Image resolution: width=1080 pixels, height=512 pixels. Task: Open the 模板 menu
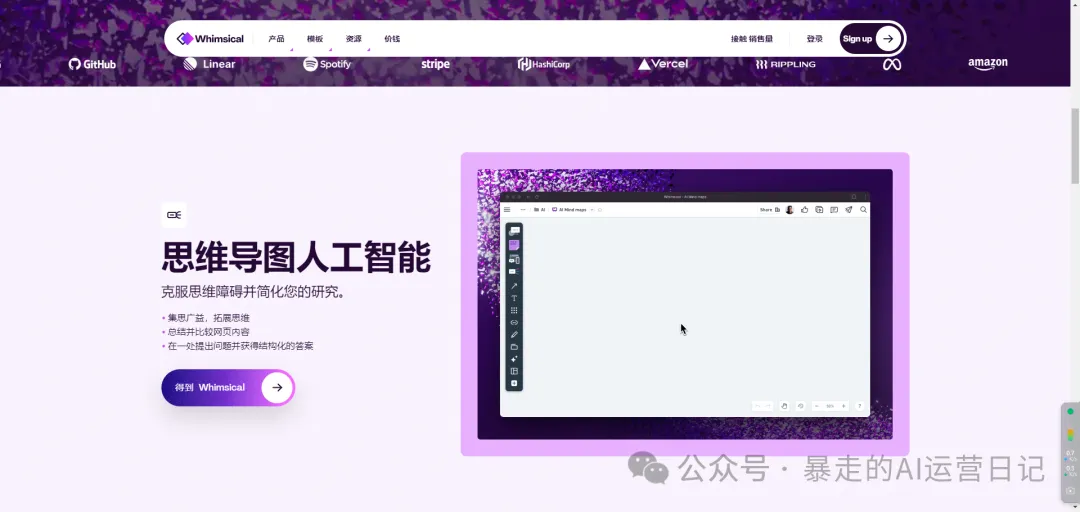click(315, 39)
